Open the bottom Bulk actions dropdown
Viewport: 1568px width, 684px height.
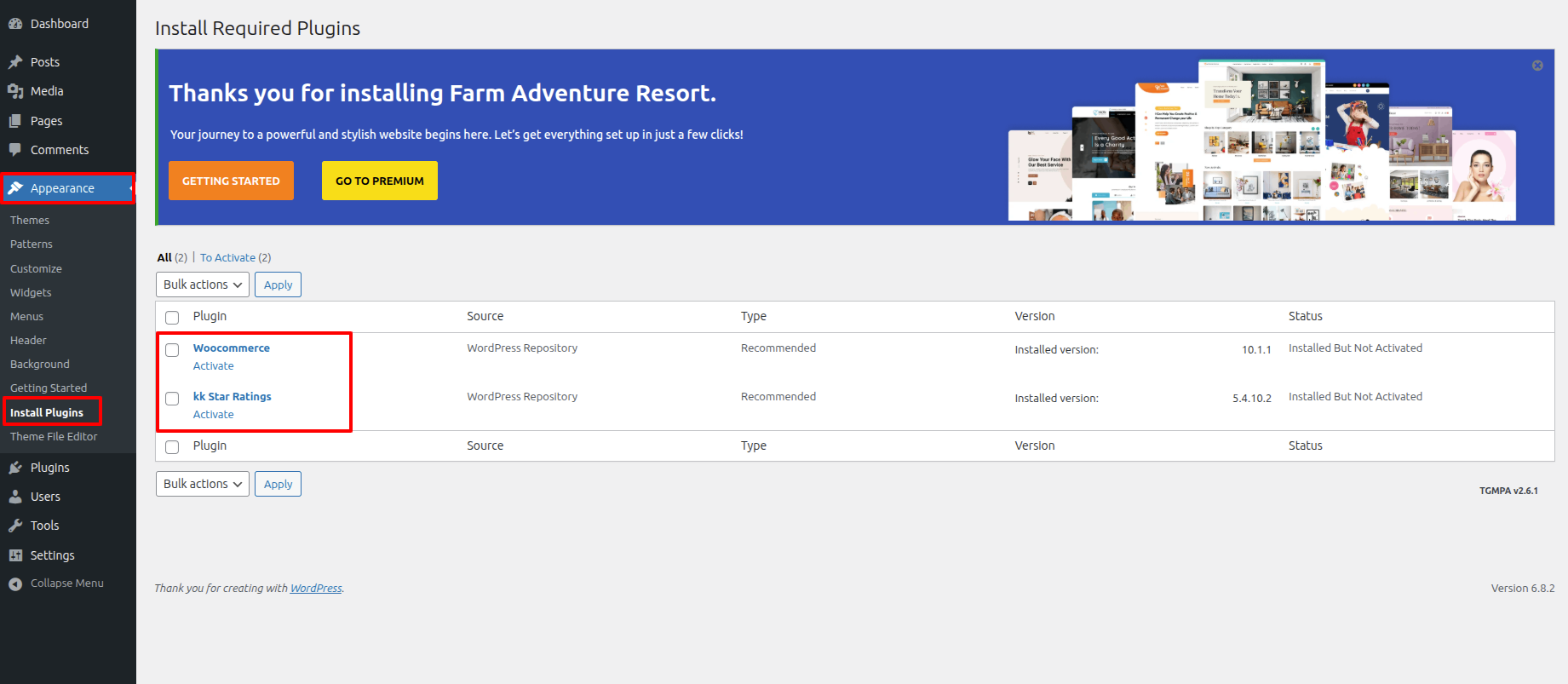tap(203, 484)
